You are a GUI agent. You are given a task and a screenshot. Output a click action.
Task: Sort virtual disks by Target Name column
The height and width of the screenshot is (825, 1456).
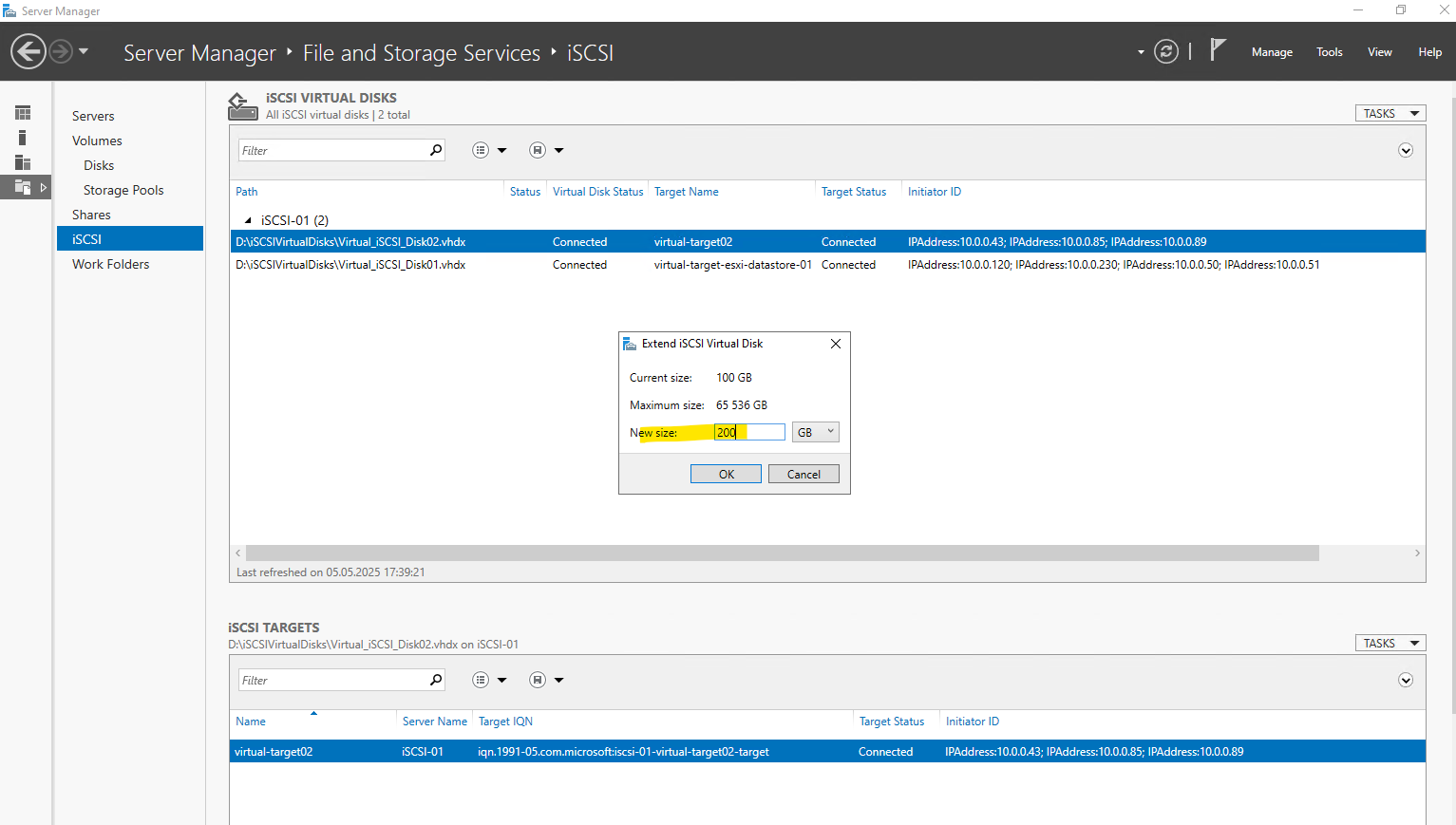tap(687, 192)
